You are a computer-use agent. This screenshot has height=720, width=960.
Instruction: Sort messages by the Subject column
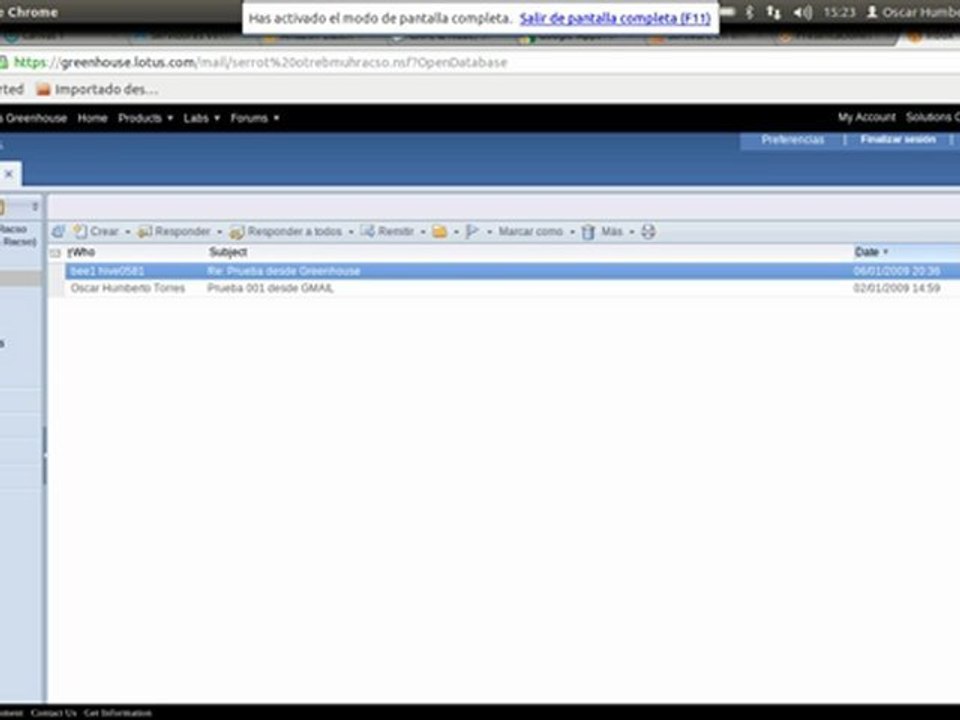click(228, 252)
